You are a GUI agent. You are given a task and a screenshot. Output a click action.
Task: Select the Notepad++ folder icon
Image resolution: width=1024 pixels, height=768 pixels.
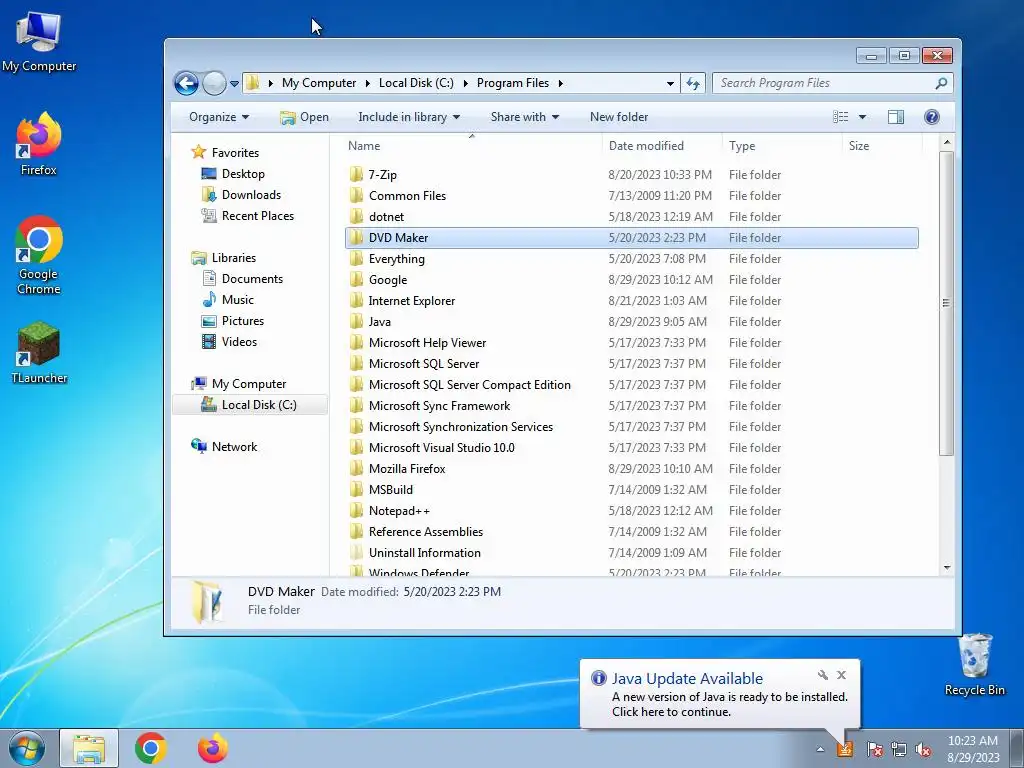pyautogui.click(x=356, y=511)
